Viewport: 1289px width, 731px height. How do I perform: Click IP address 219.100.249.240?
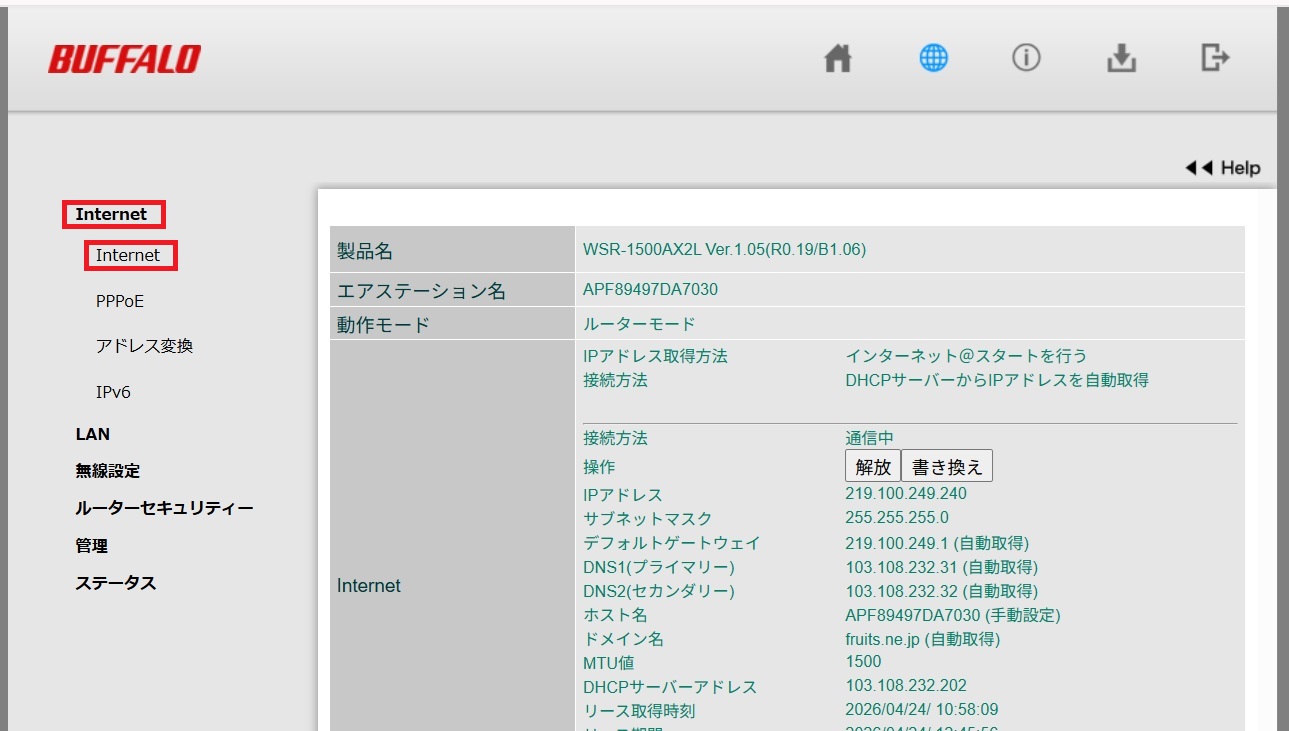tap(906, 493)
